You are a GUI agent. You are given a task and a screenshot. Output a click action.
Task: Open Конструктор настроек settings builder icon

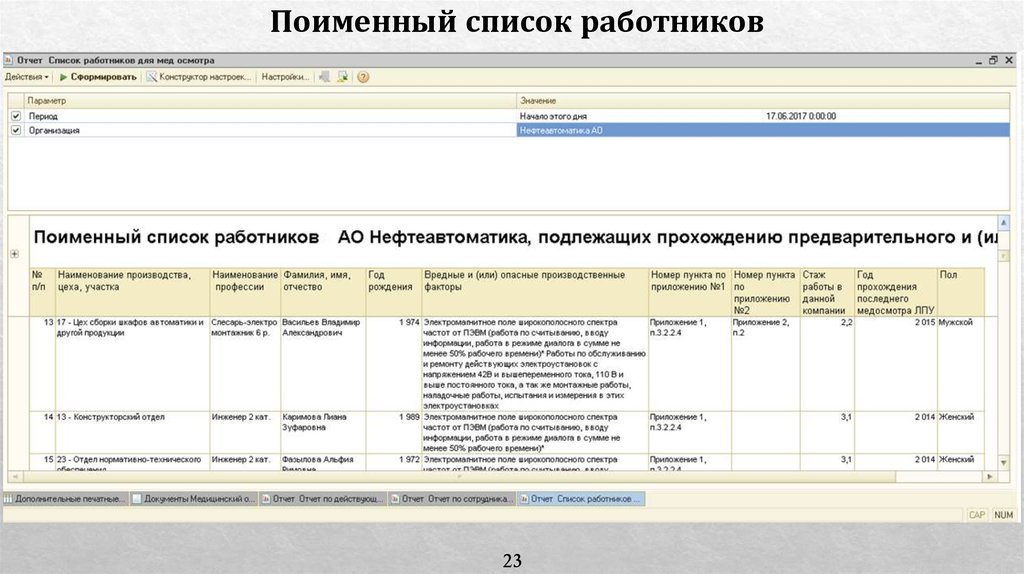point(152,77)
